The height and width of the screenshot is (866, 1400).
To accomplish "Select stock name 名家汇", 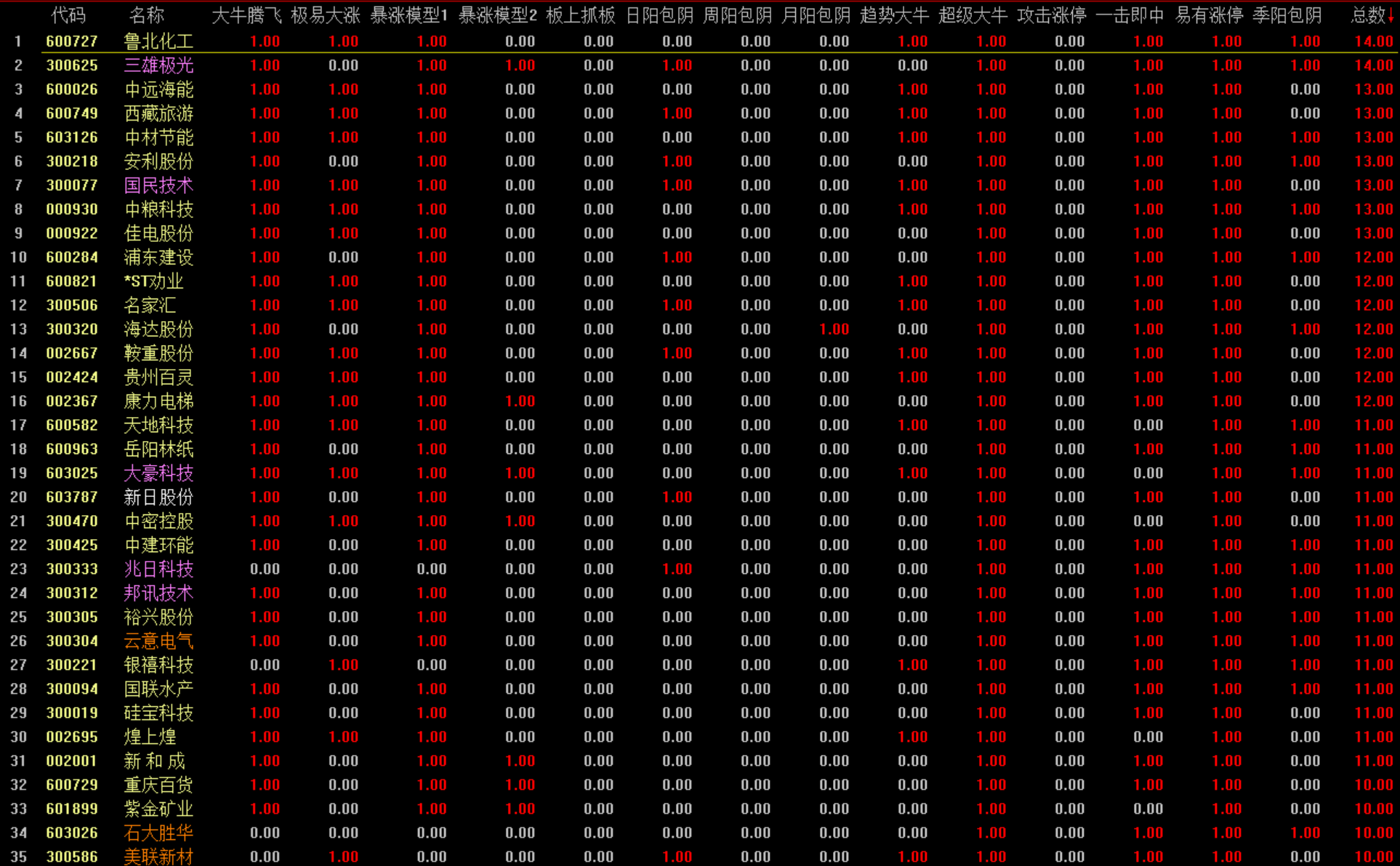I will pyautogui.click(x=150, y=305).
